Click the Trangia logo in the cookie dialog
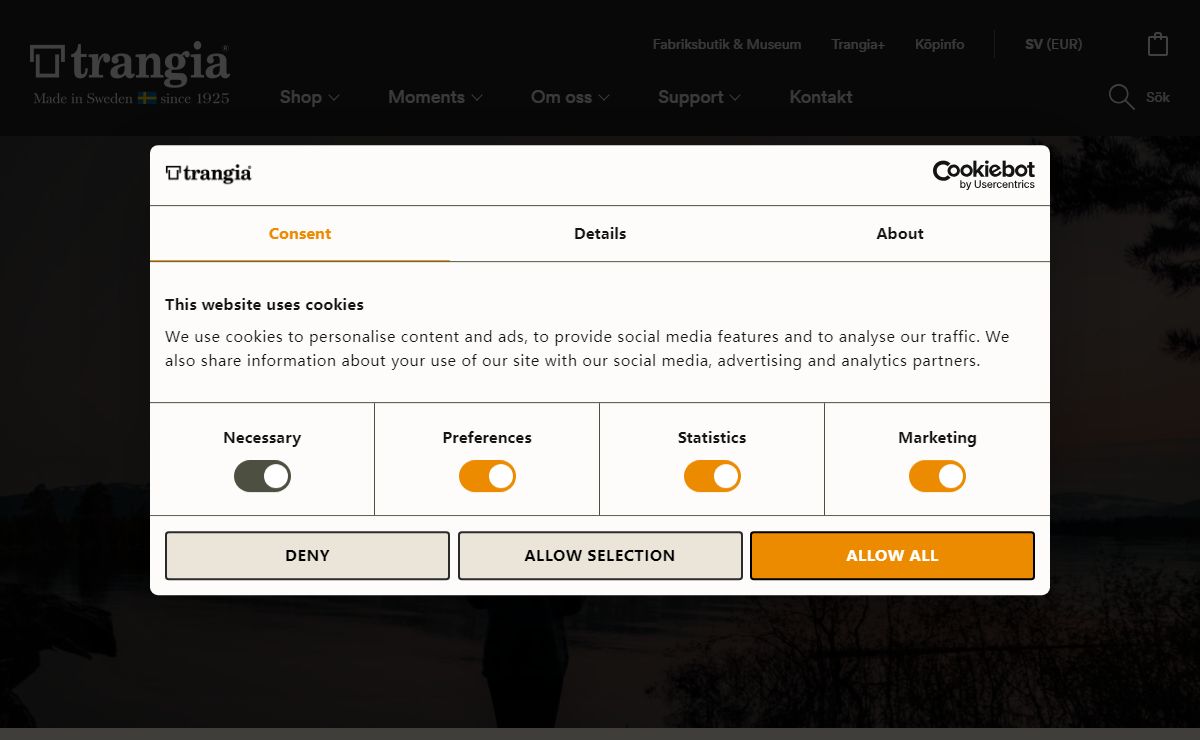The image size is (1200, 740). 208,174
